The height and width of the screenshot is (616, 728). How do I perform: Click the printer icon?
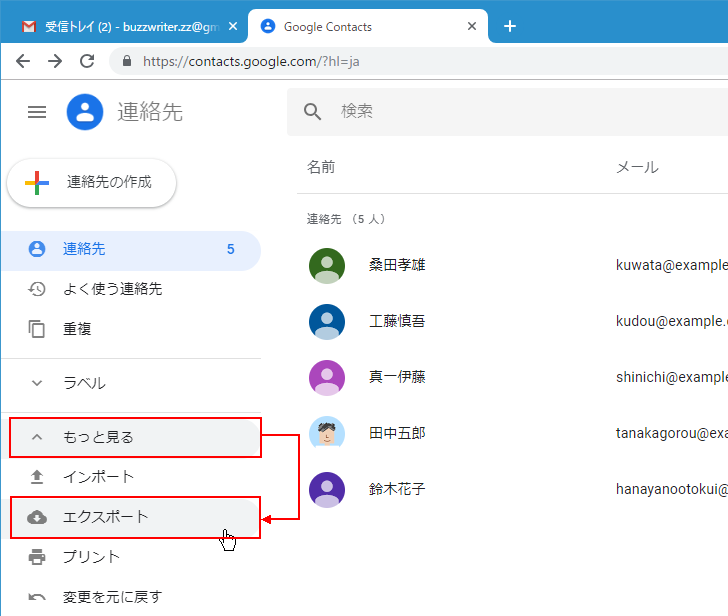[37, 557]
